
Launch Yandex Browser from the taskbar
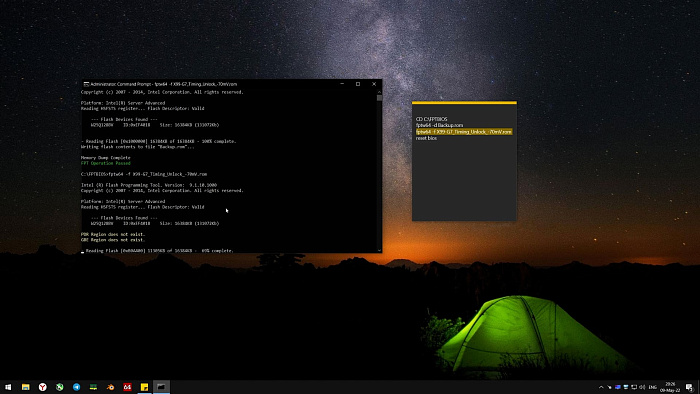click(x=42, y=387)
